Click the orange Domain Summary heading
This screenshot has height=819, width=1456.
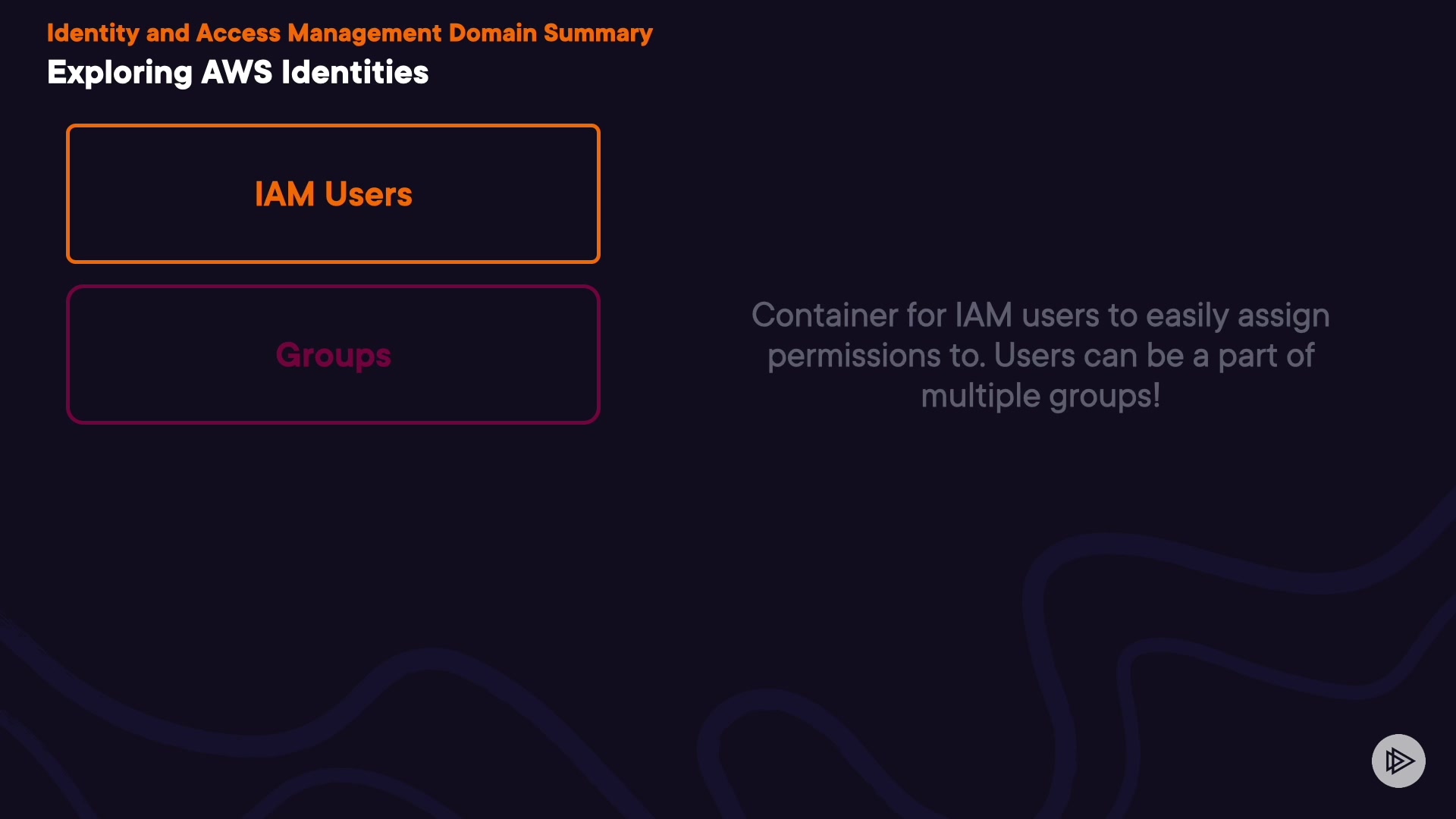(x=349, y=33)
